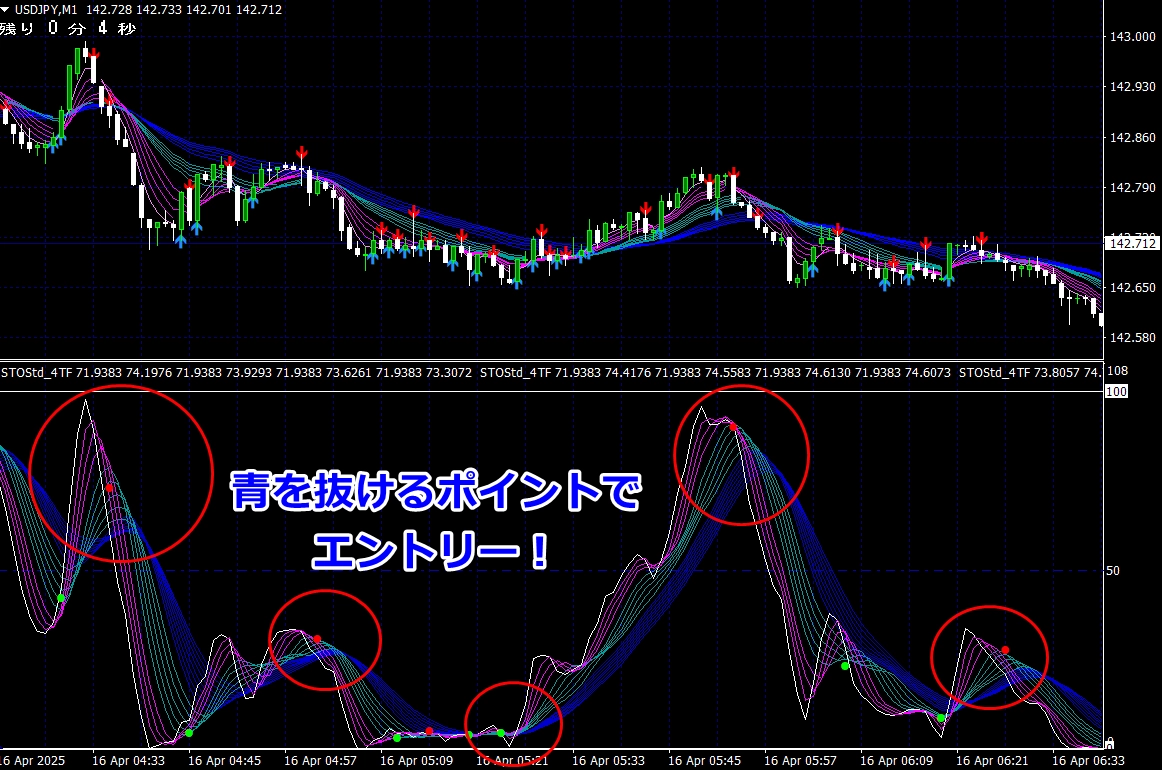Image resolution: width=1162 pixels, height=770 pixels.
Task: Click the red dot inside the far-right circle
Action: (1005, 650)
